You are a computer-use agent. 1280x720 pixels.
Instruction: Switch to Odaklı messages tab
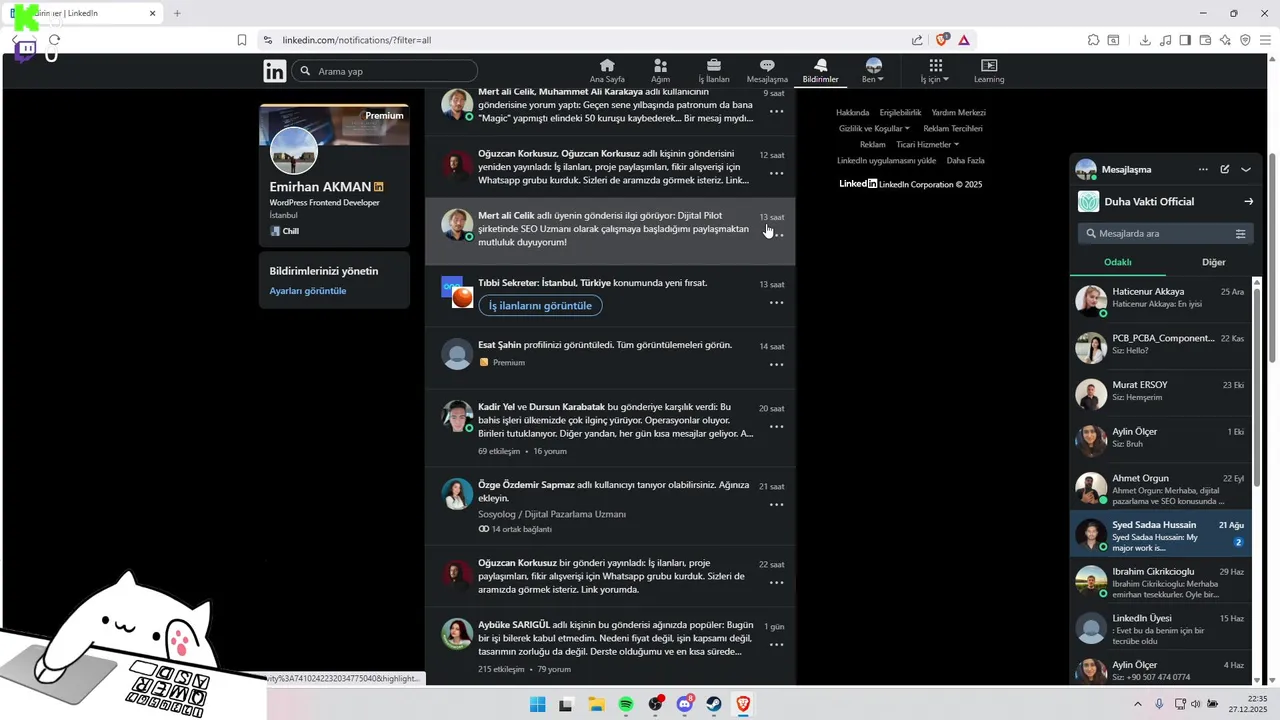click(x=1117, y=262)
